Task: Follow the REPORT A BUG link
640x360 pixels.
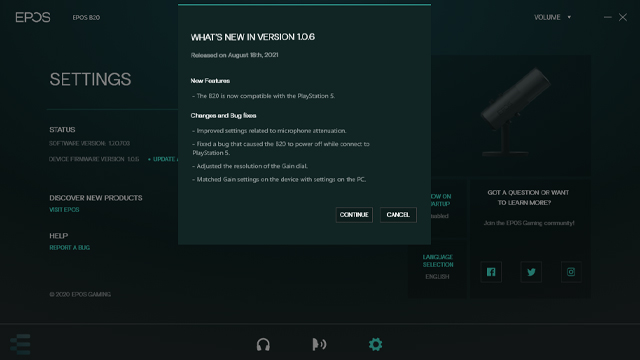Action: (69, 247)
